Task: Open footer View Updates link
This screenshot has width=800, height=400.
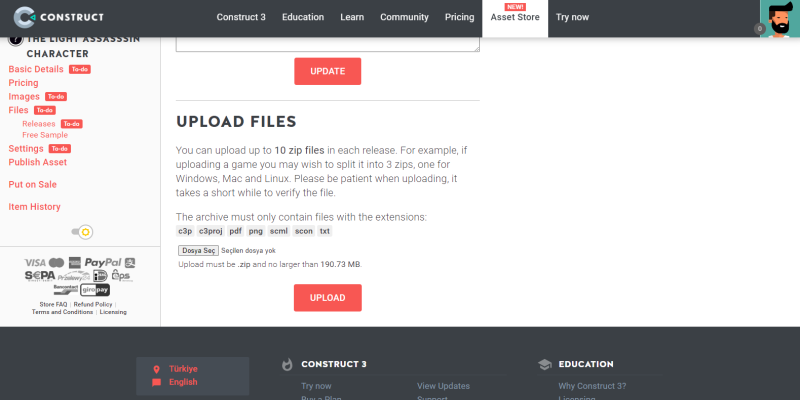Action: click(443, 386)
